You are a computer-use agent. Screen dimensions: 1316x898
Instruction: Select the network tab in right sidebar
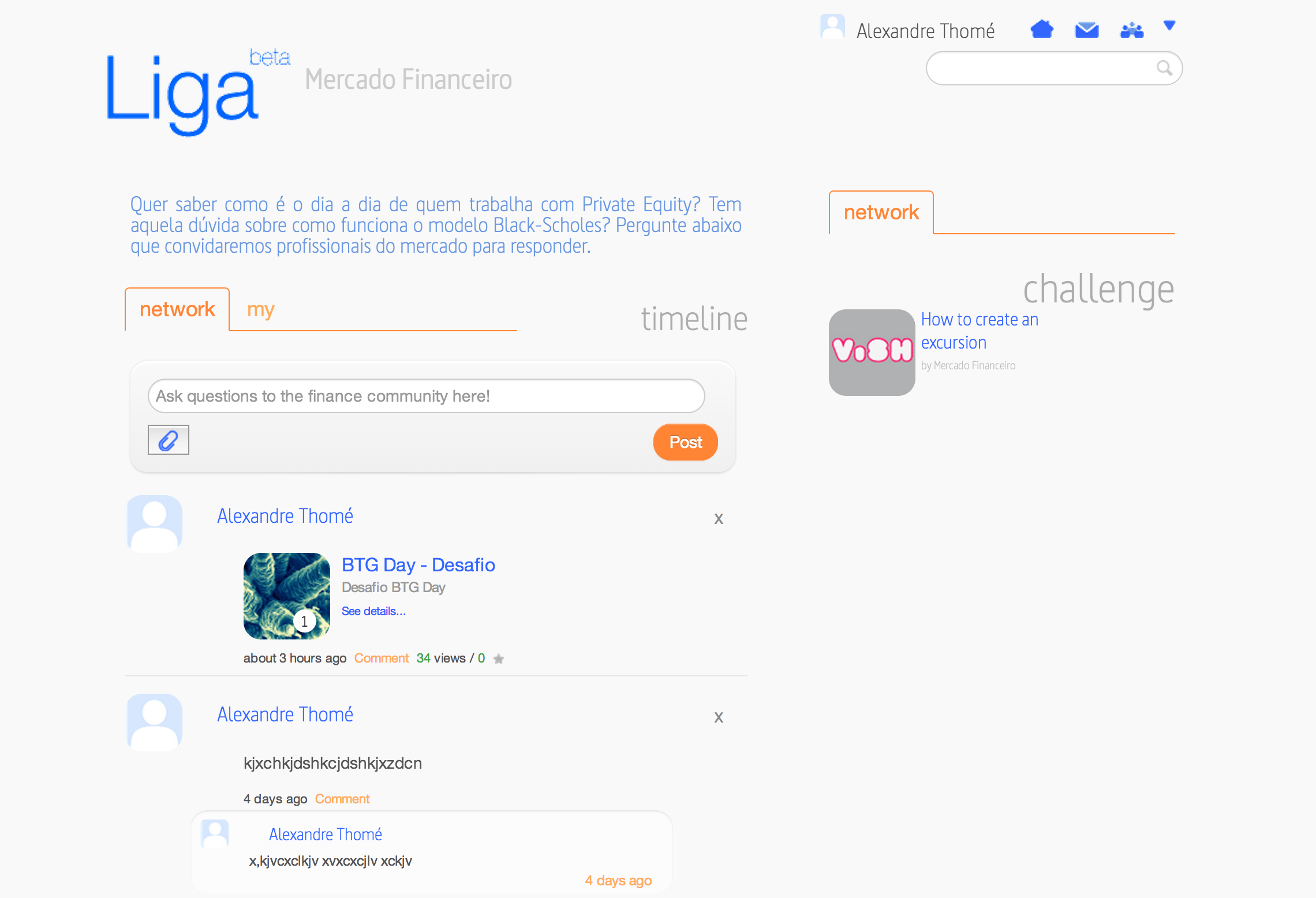click(x=881, y=212)
